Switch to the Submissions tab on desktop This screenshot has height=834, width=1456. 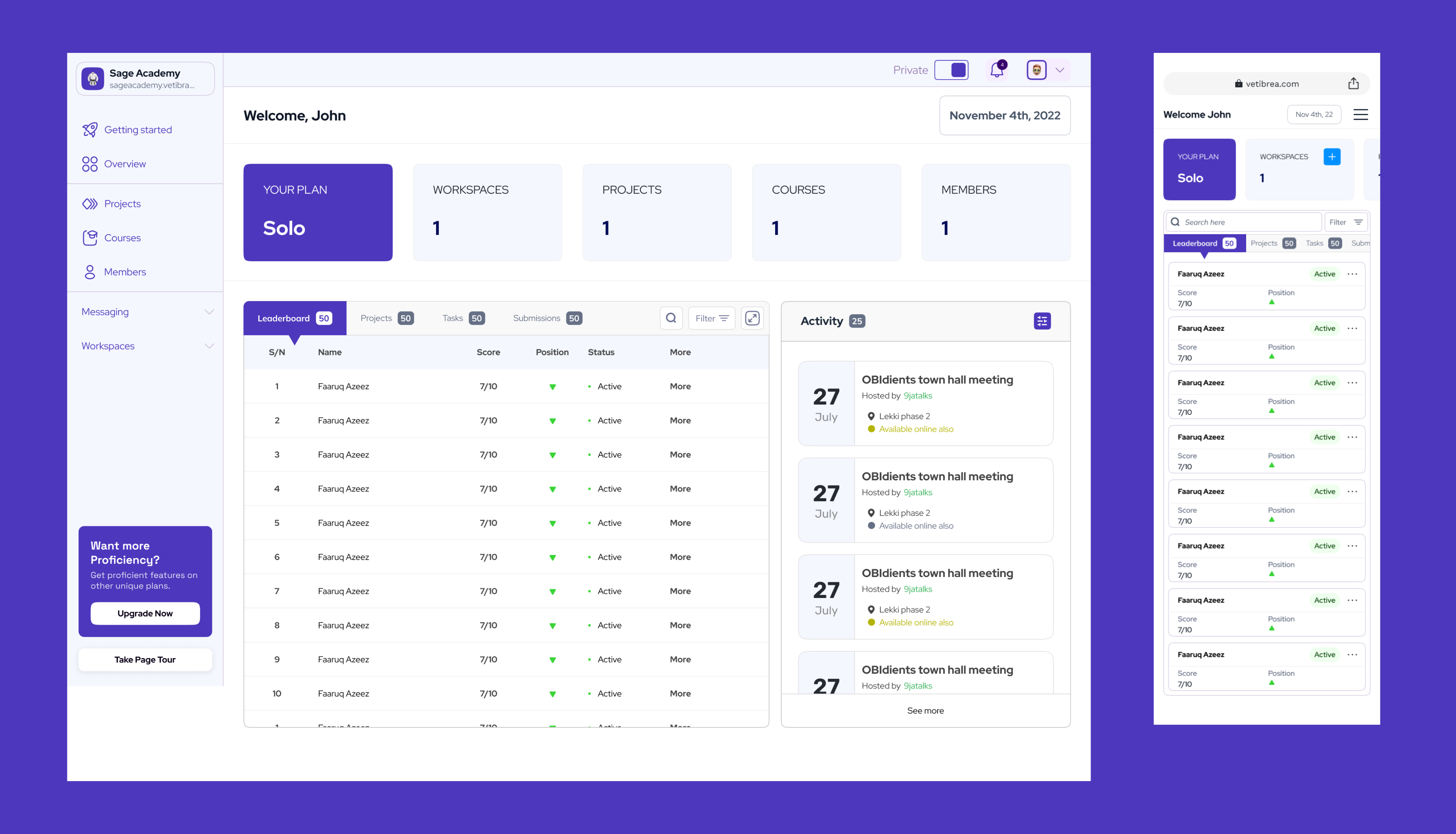(x=547, y=319)
